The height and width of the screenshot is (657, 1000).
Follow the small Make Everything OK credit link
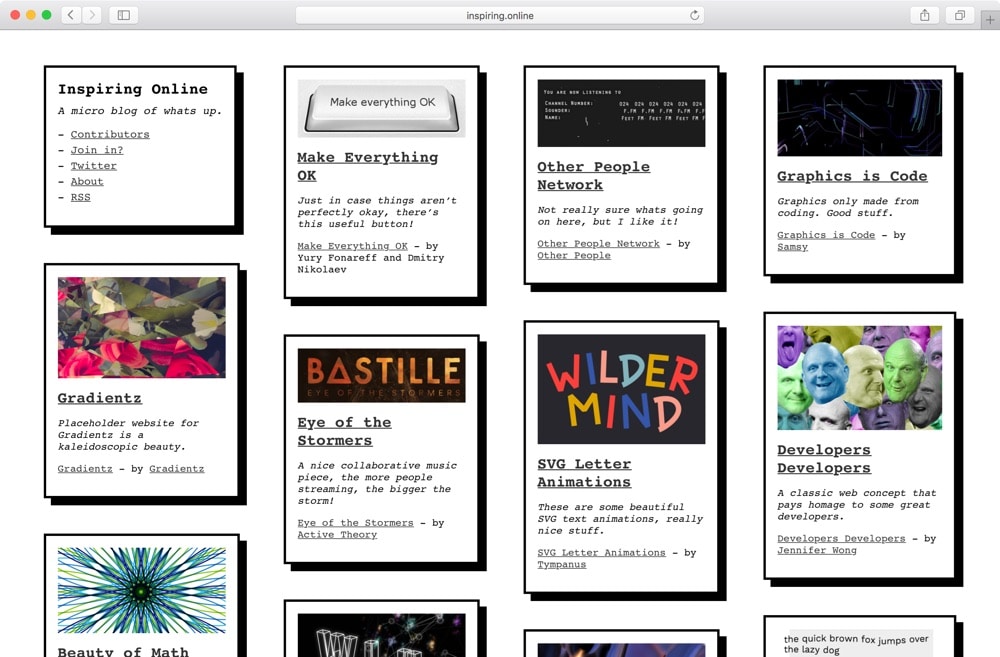click(352, 246)
